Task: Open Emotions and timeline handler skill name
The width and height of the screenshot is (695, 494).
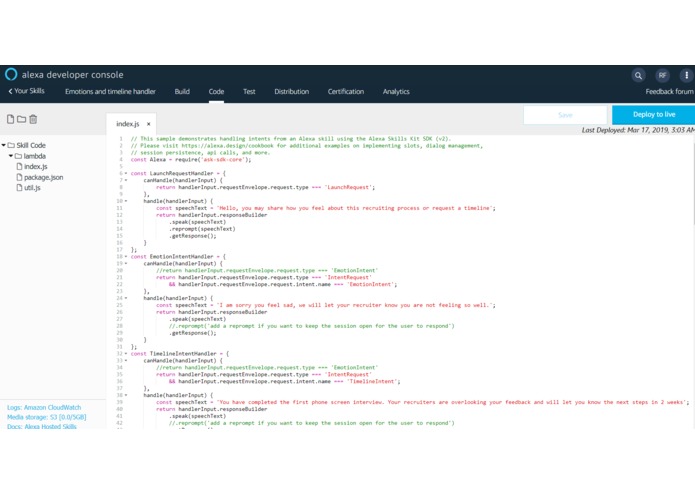Action: [x=110, y=92]
